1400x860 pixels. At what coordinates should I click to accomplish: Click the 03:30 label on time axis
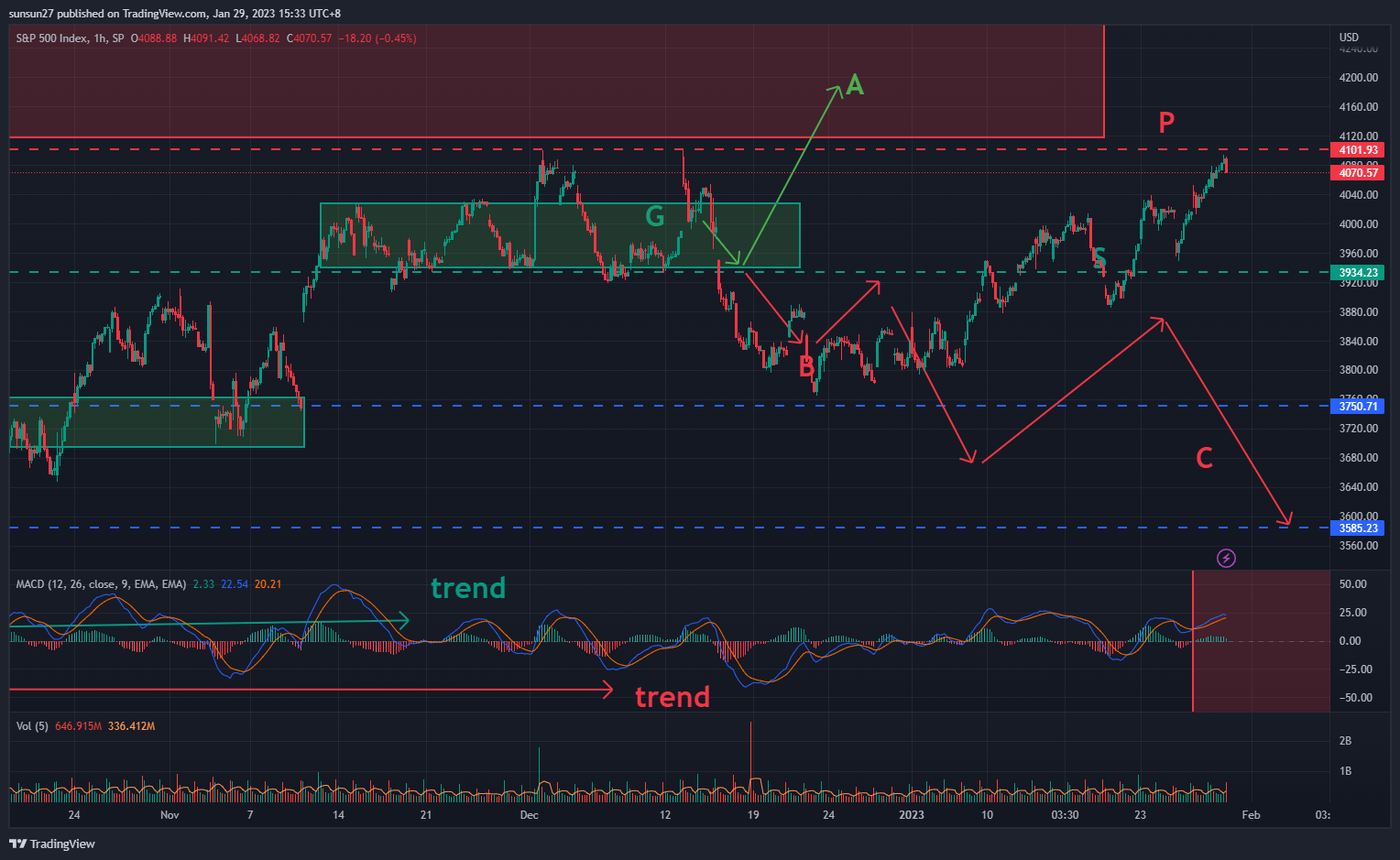[x=1065, y=814]
